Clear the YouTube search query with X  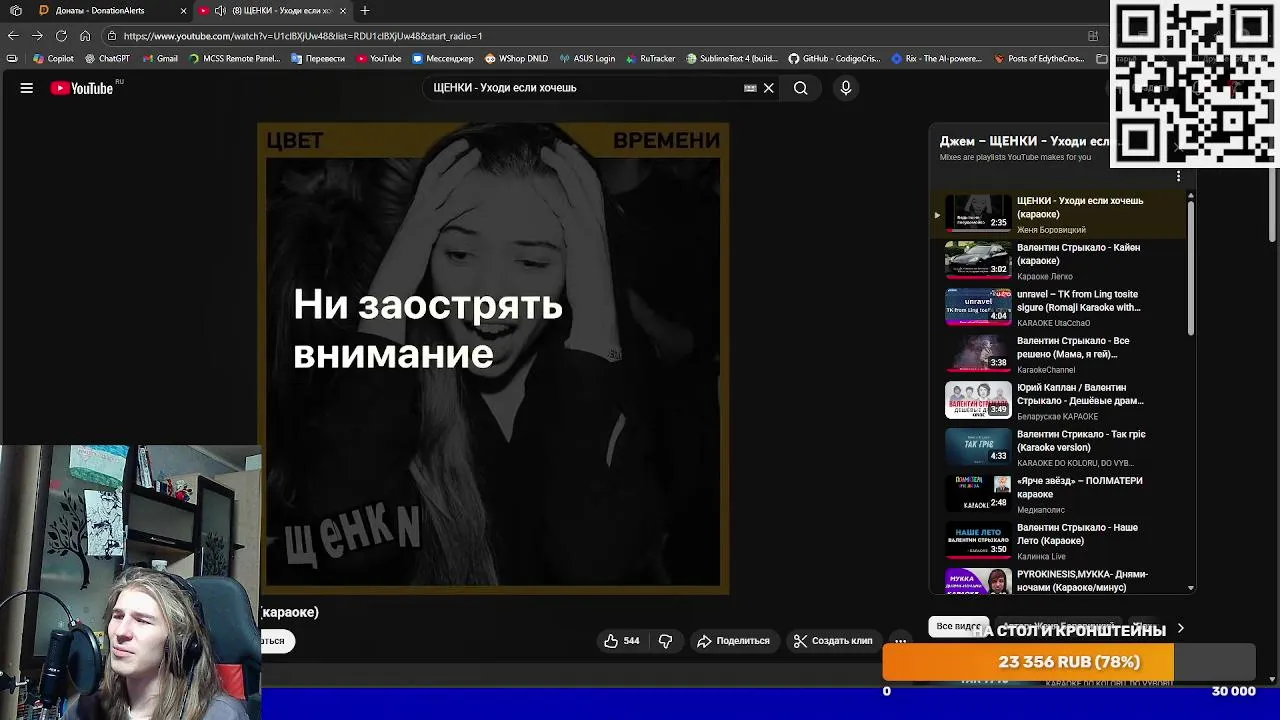coord(768,88)
